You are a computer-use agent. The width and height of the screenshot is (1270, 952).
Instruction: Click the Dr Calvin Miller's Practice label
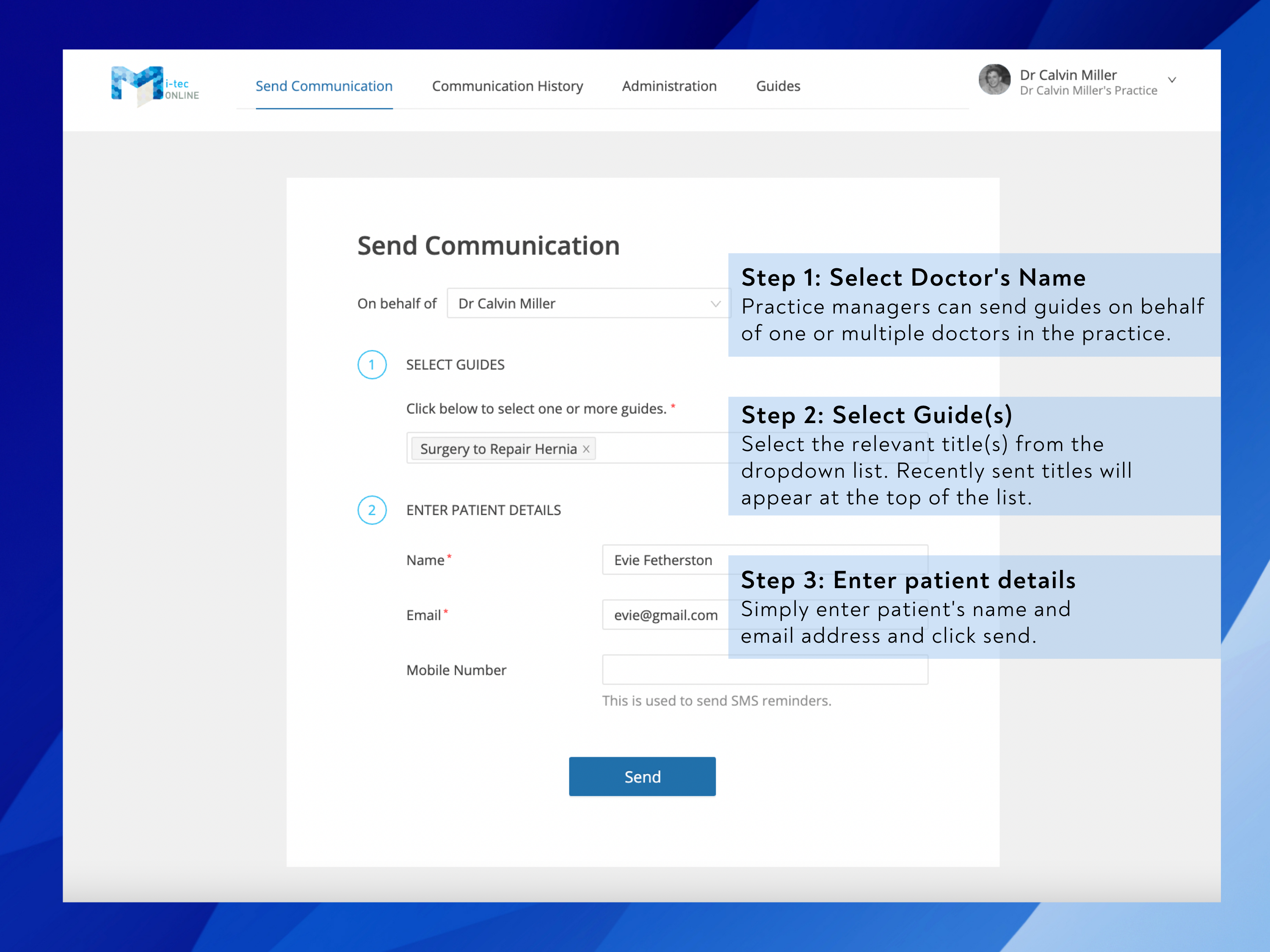(x=1088, y=91)
